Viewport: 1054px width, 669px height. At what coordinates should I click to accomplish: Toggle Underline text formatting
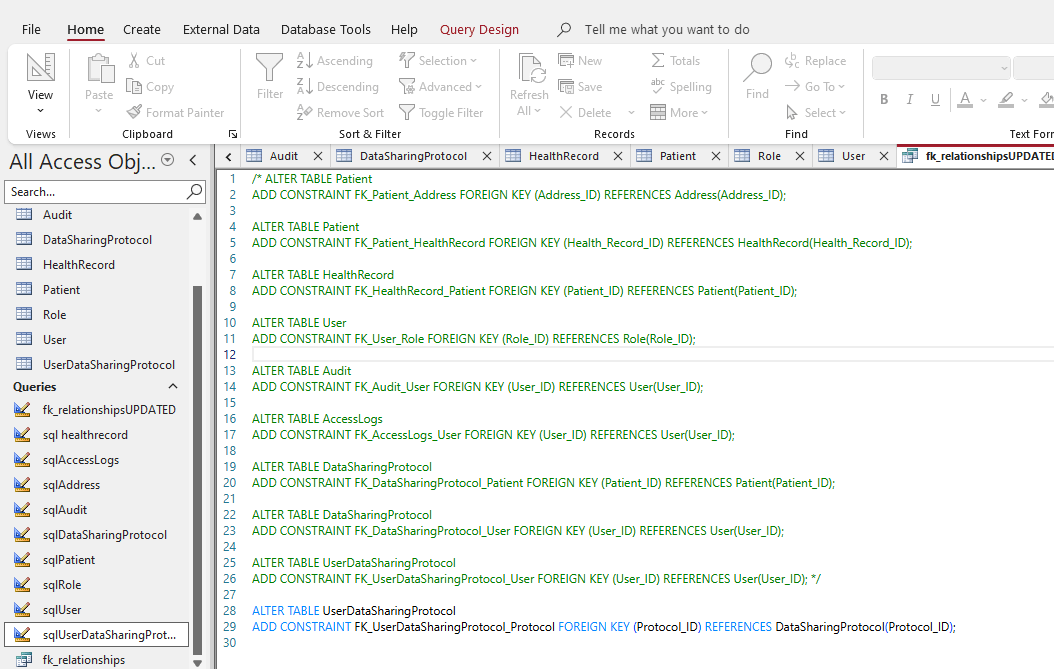pyautogui.click(x=935, y=100)
